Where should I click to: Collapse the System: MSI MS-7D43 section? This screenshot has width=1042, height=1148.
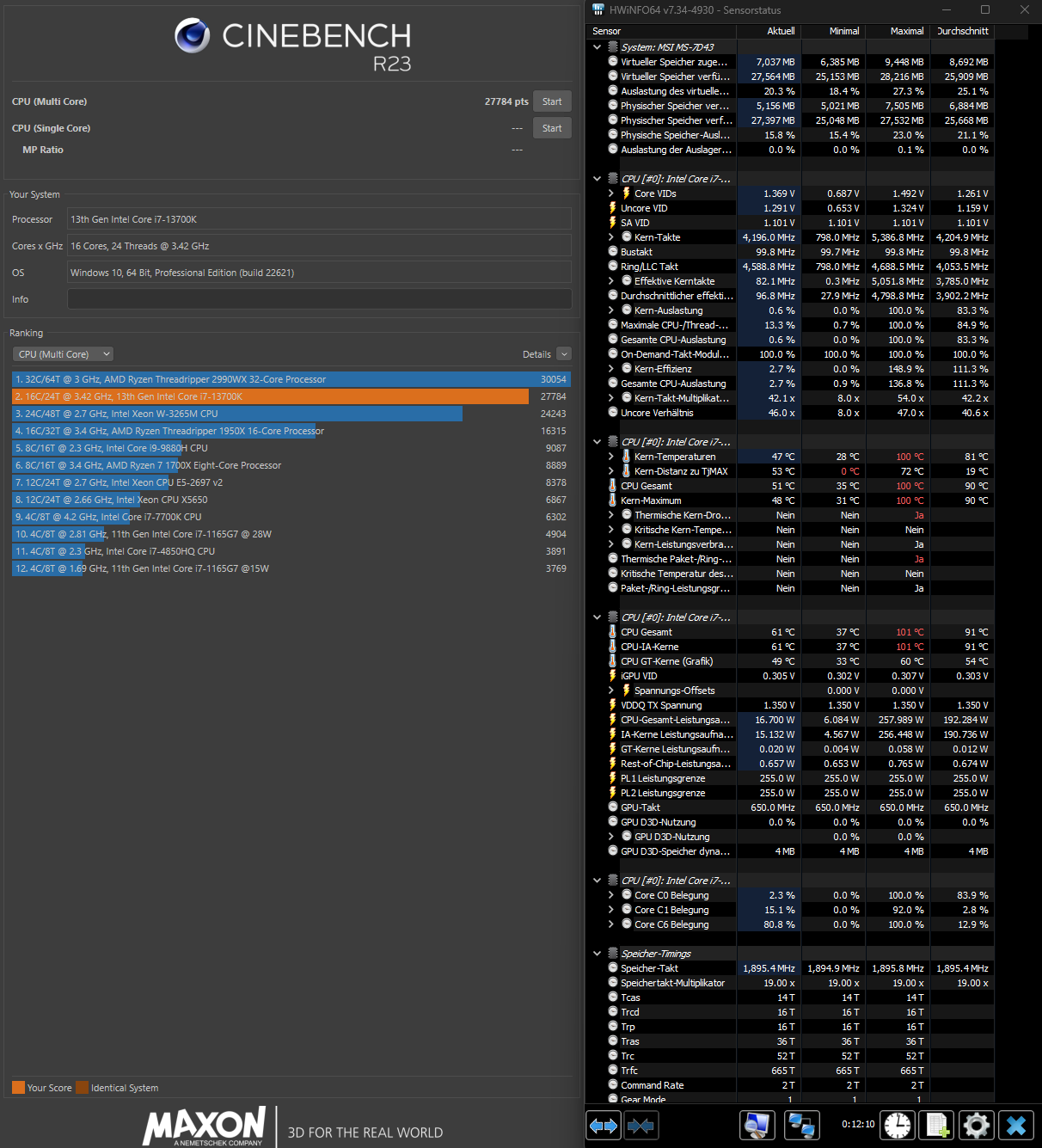tap(597, 47)
